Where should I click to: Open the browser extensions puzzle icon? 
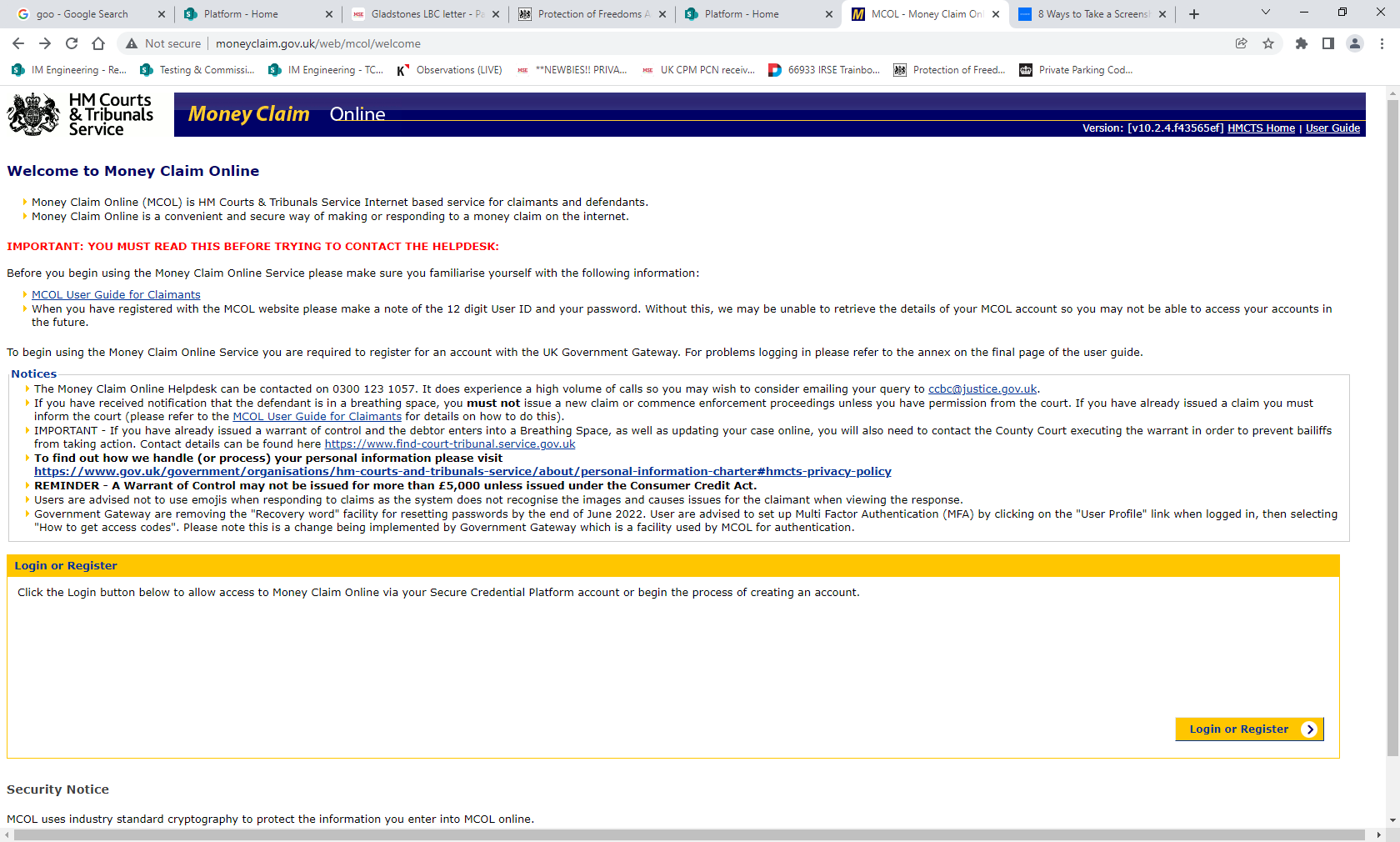1302,43
